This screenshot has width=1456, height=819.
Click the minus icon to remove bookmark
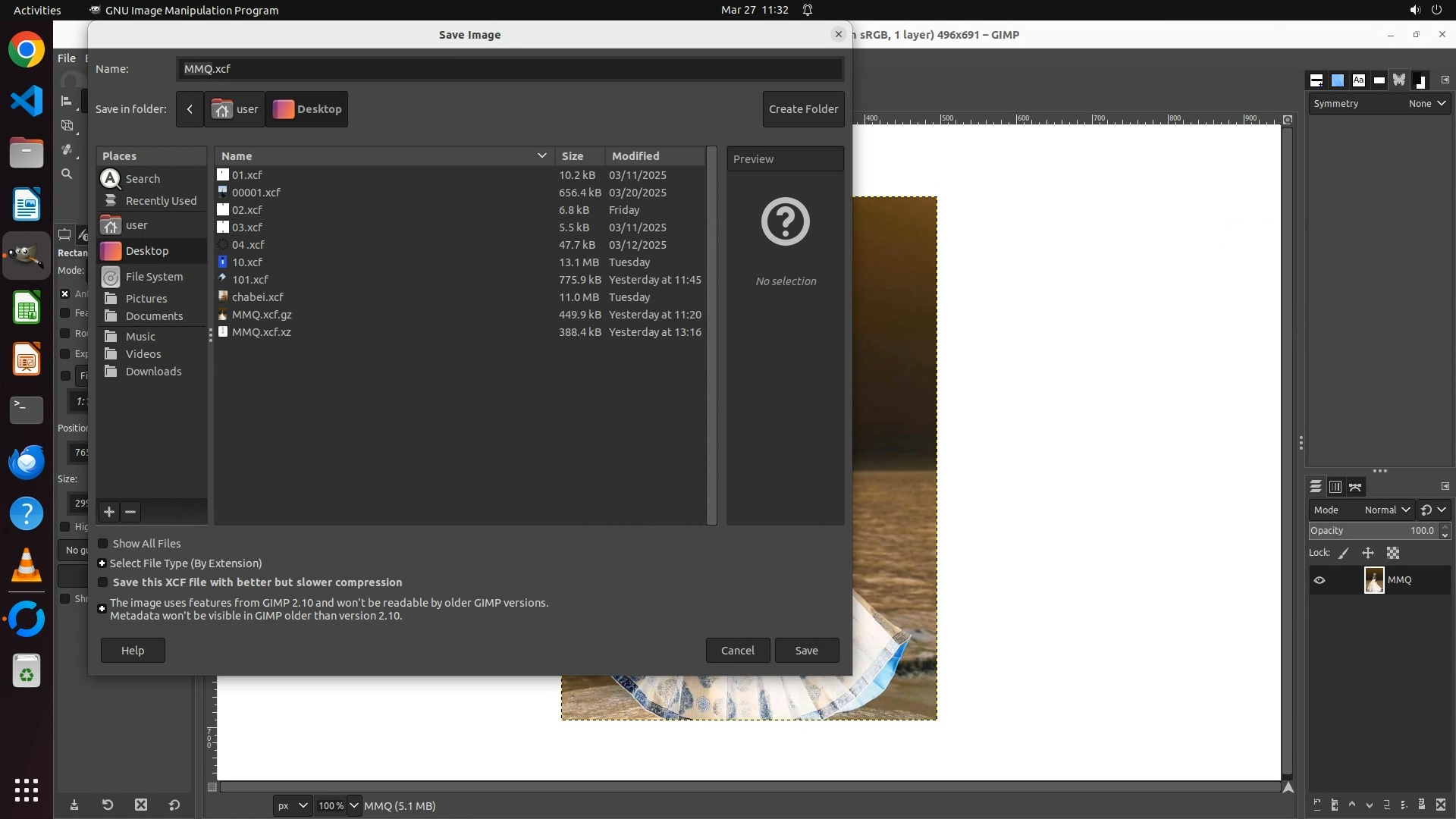point(130,512)
